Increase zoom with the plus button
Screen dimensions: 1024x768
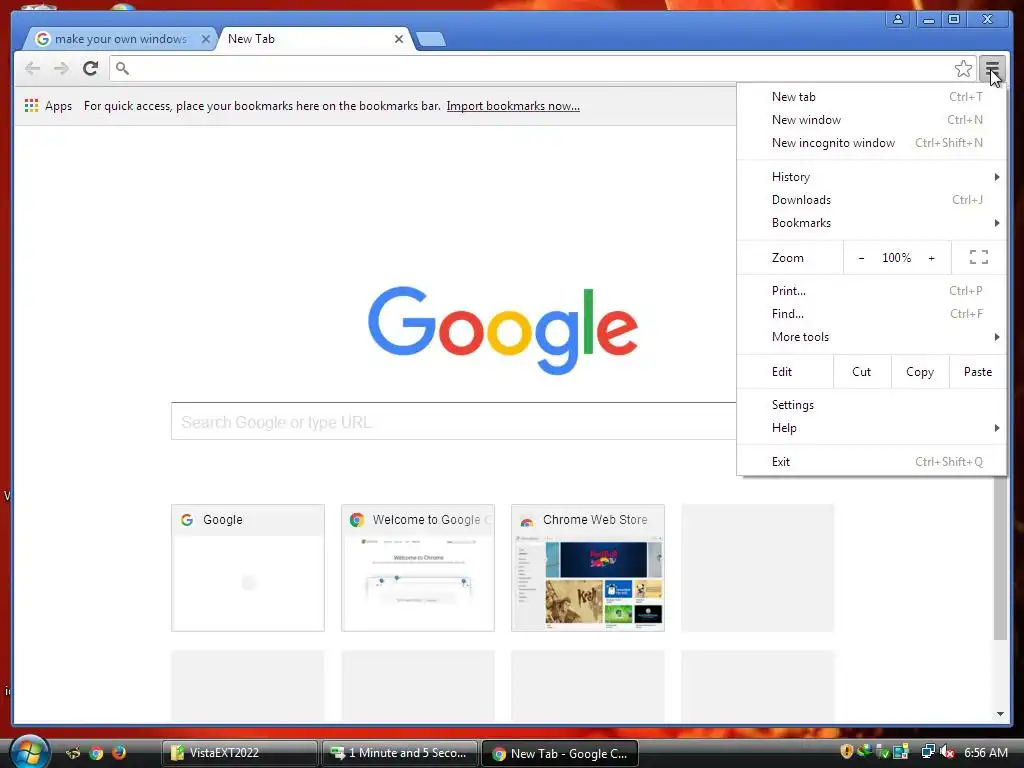tap(932, 258)
